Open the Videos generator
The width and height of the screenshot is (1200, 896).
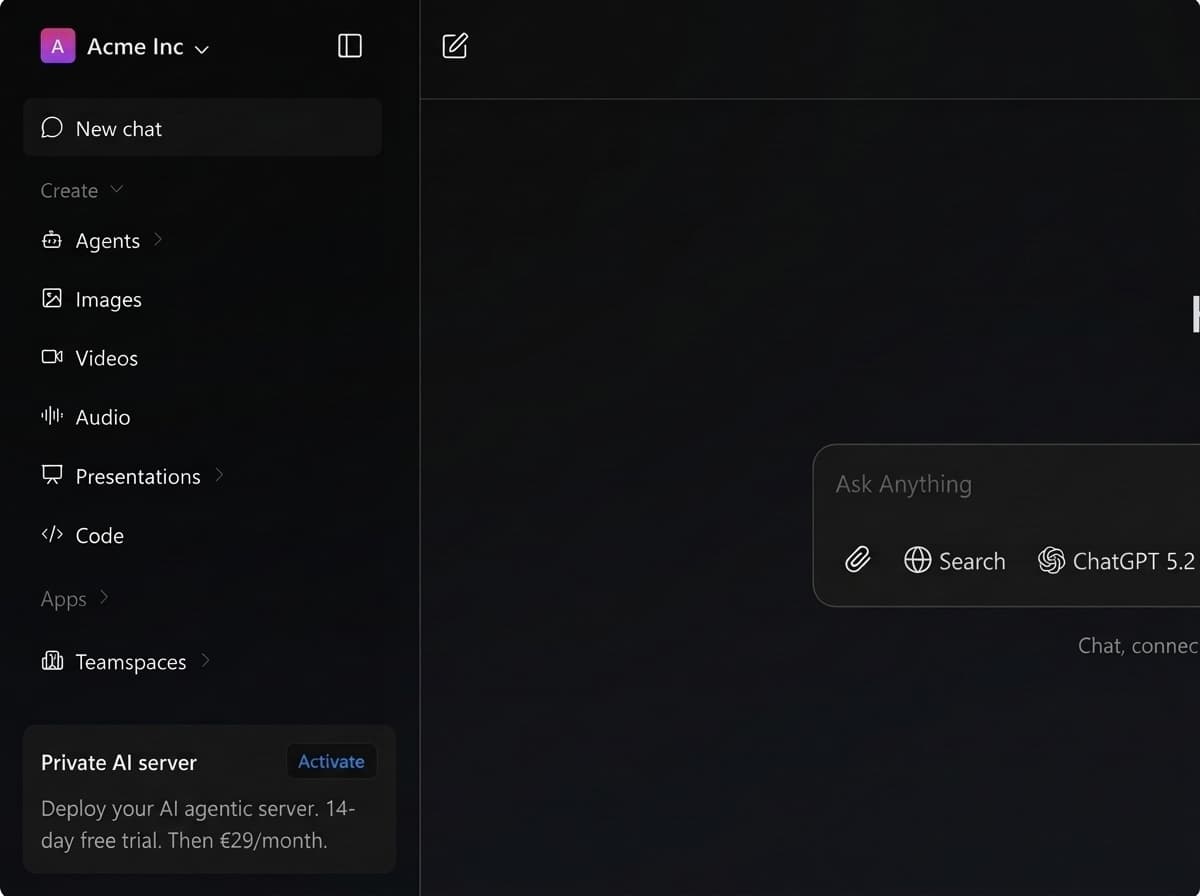pyautogui.click(x=106, y=357)
